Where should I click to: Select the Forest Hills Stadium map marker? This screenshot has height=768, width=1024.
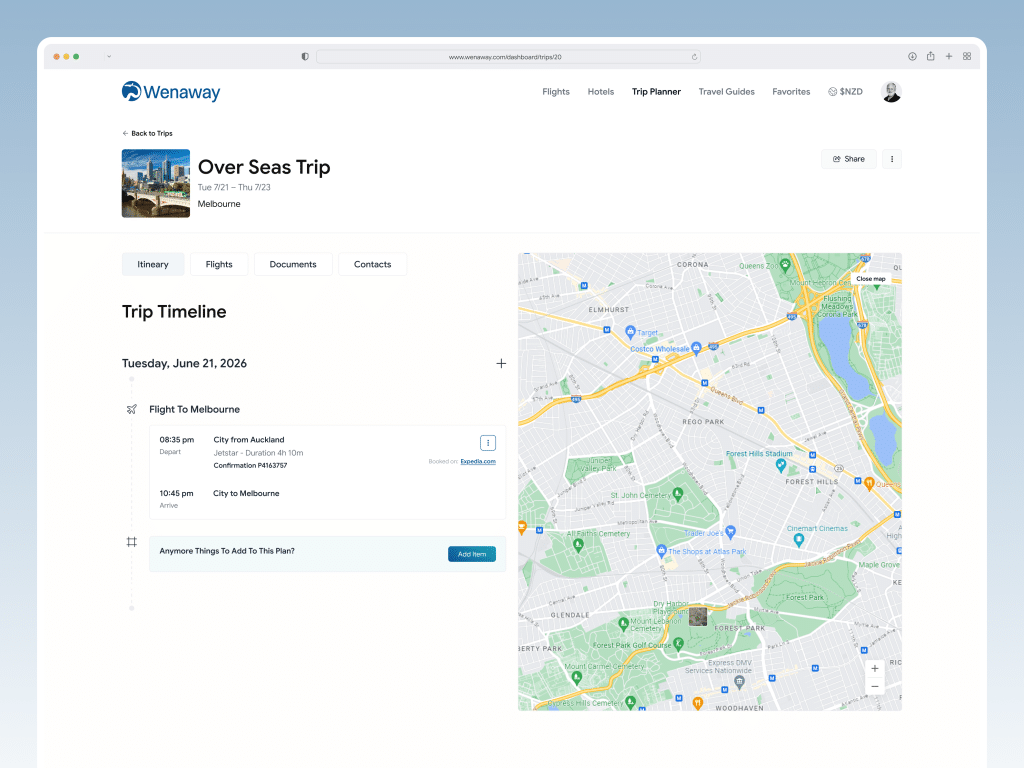780,465
